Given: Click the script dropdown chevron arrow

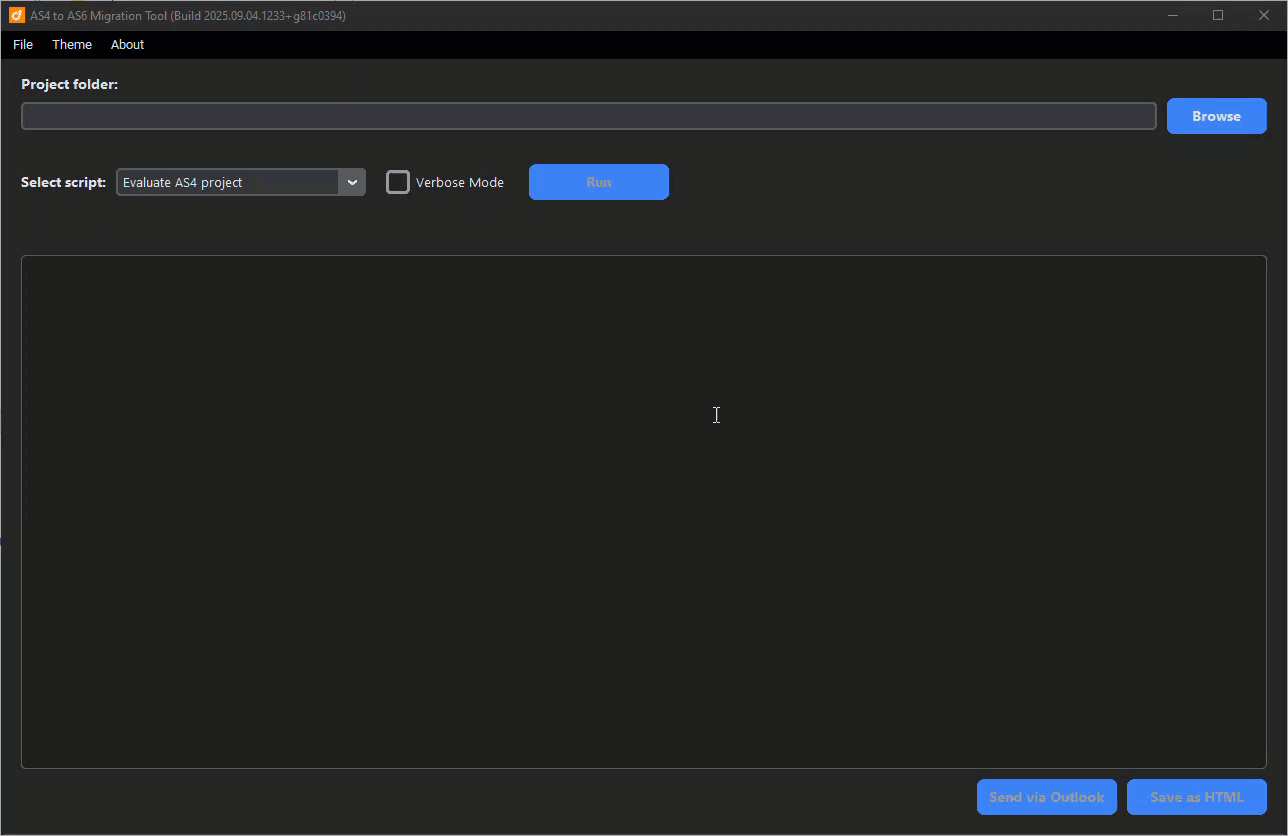Looking at the screenshot, I should tap(352, 182).
